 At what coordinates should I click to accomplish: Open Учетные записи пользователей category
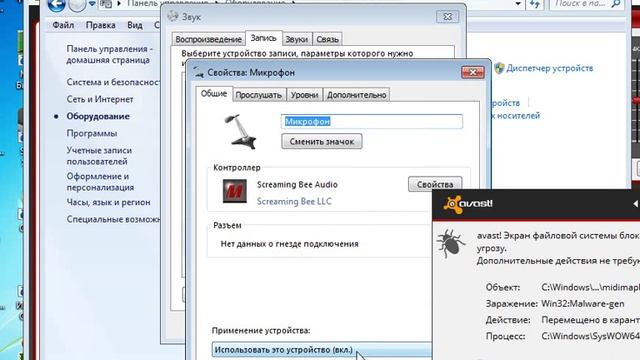(x=99, y=156)
